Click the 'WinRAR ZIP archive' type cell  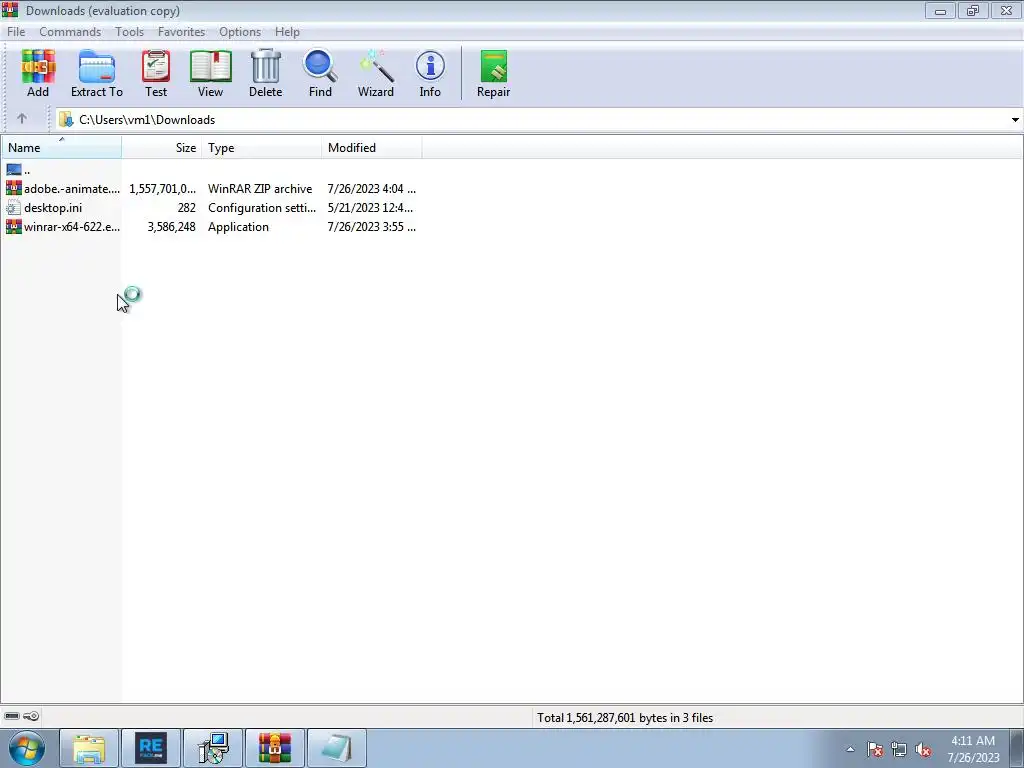(260, 189)
